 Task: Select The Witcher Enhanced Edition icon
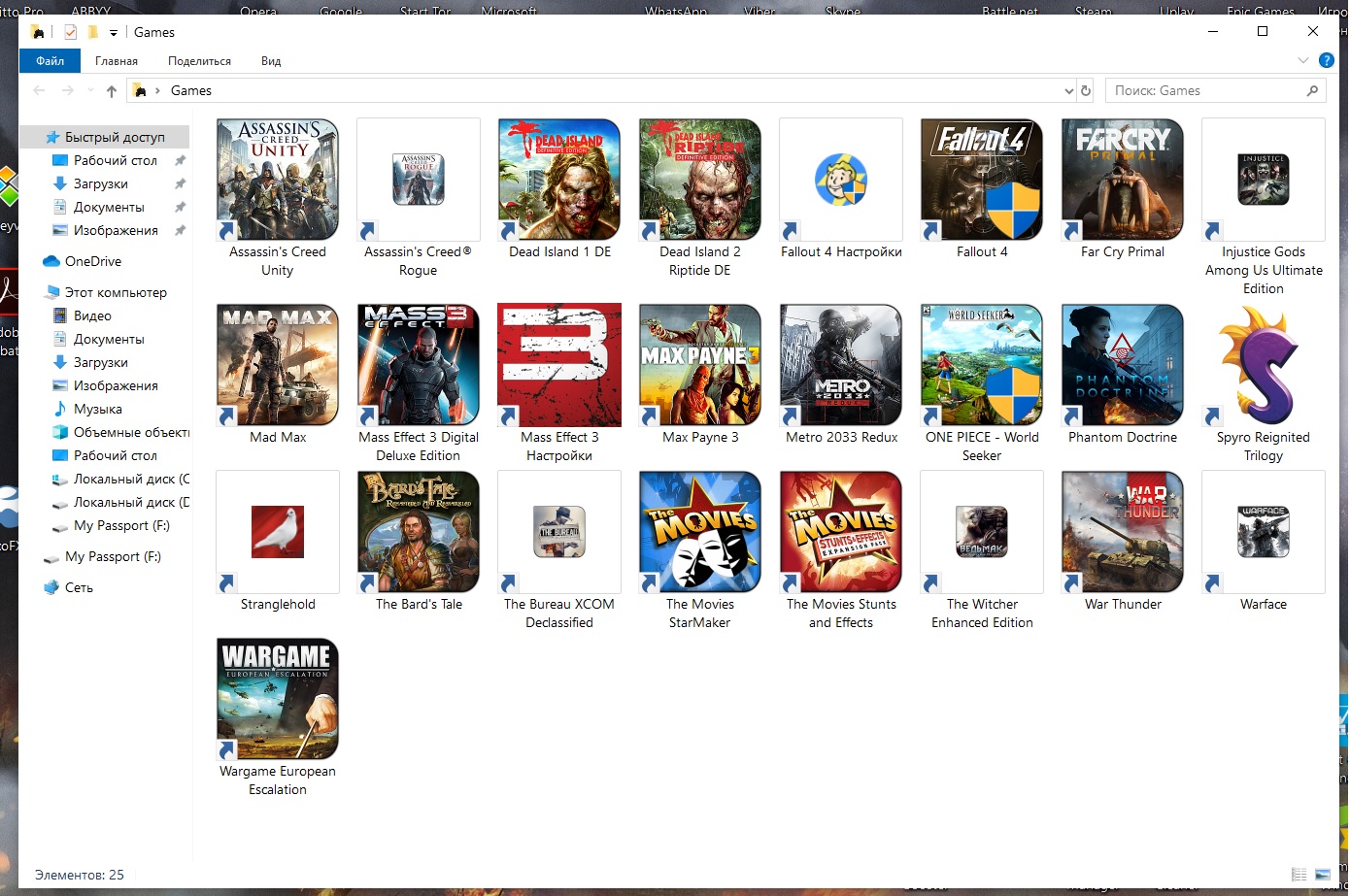982,532
